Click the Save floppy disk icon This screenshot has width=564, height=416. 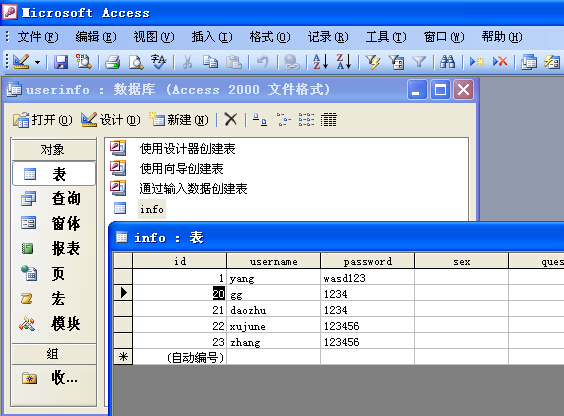pos(61,62)
